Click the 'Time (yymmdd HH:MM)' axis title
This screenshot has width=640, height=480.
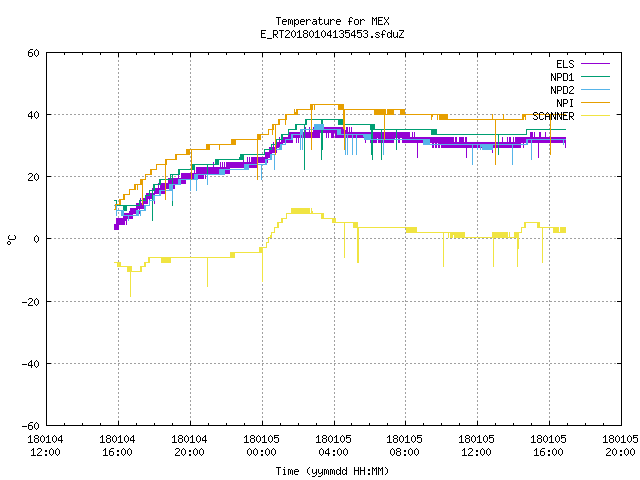click(332, 471)
